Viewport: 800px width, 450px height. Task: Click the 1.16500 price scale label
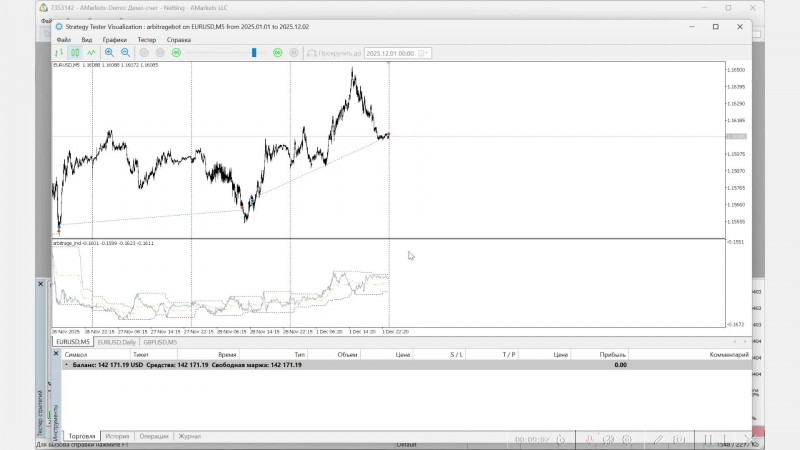tap(736, 70)
